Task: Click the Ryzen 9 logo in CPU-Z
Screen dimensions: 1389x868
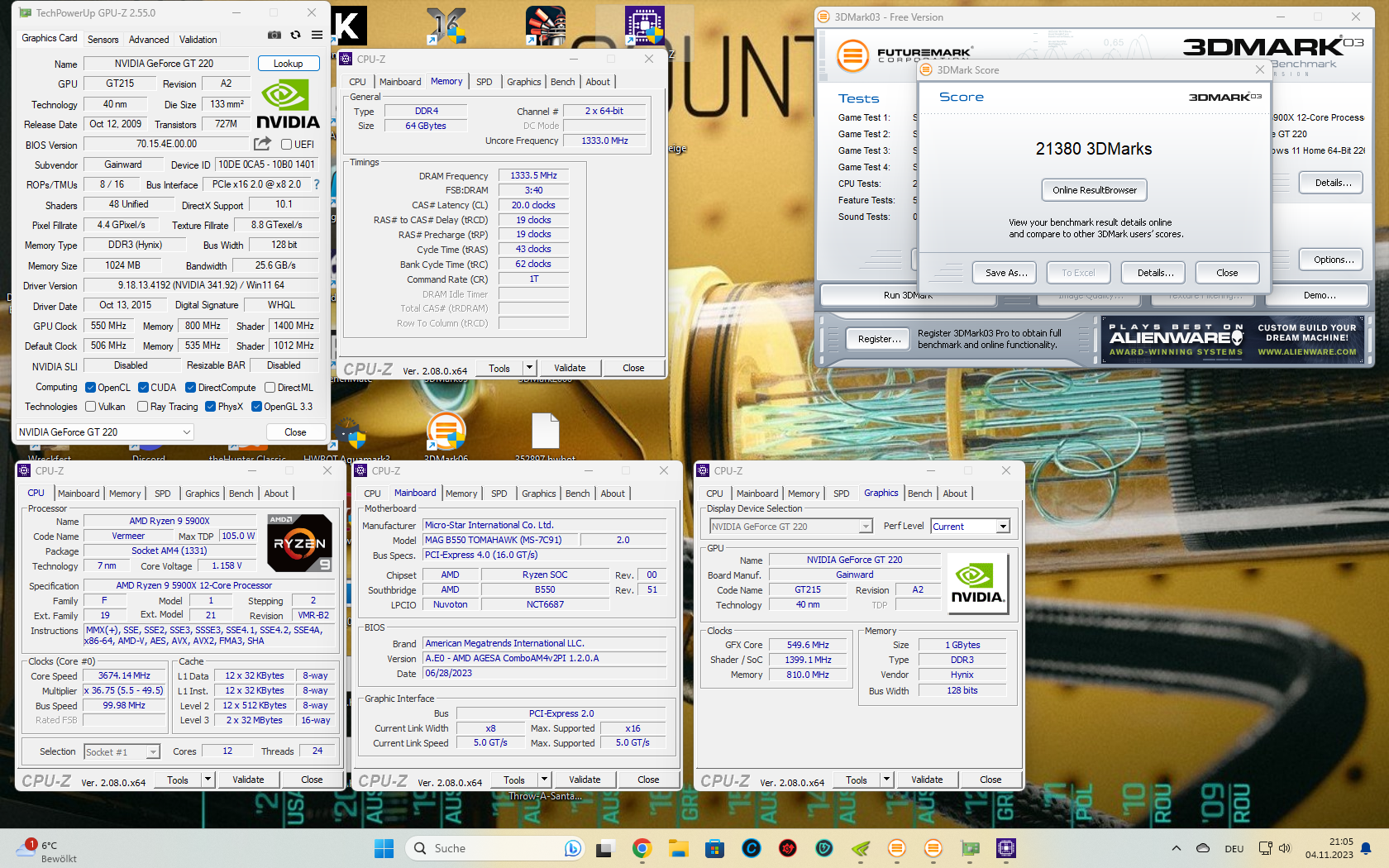Action: coord(299,543)
